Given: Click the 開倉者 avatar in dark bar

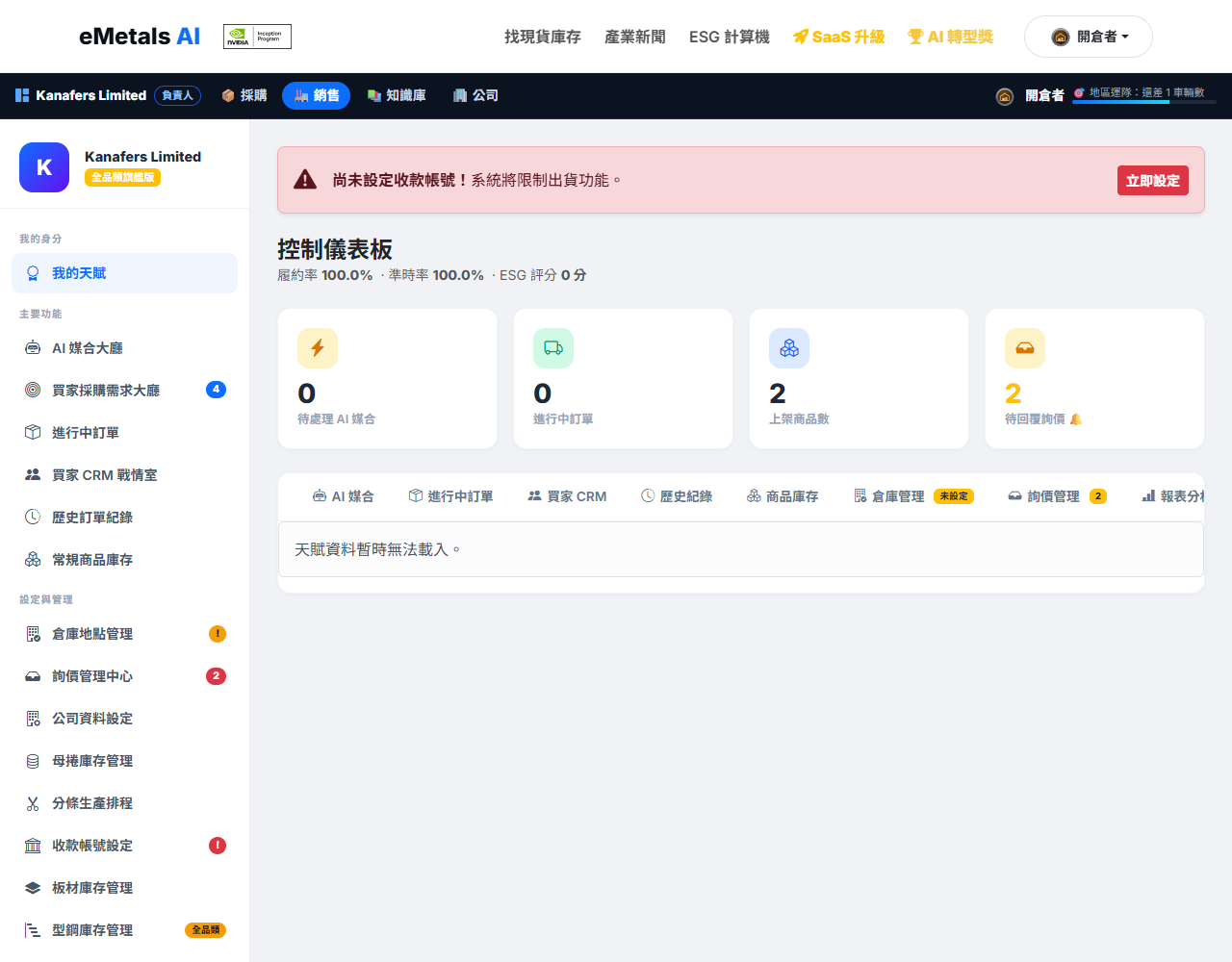Looking at the screenshot, I should (x=1005, y=96).
